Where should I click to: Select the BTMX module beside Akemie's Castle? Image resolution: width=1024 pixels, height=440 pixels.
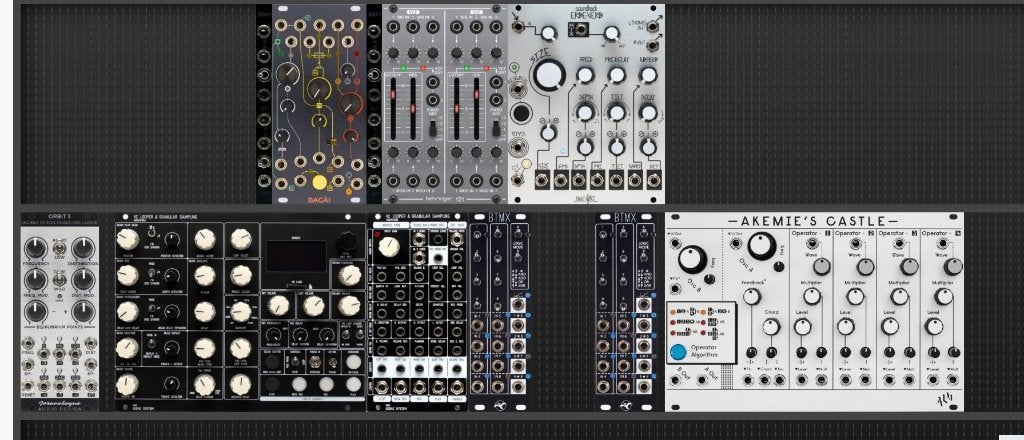[x=626, y=312]
